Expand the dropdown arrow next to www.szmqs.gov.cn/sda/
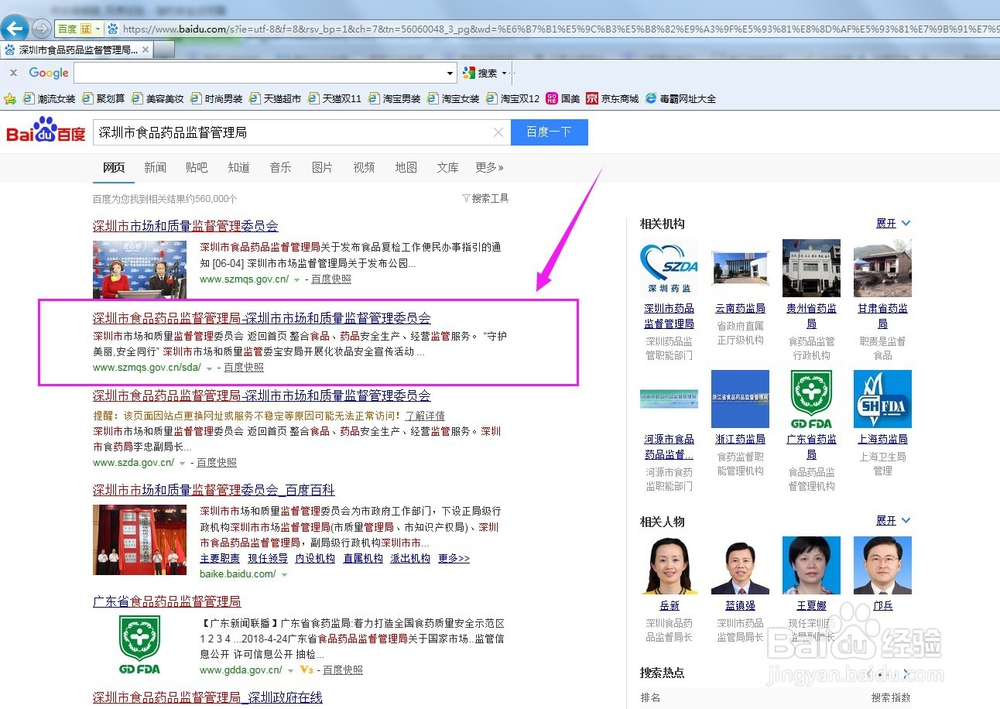 coord(209,369)
